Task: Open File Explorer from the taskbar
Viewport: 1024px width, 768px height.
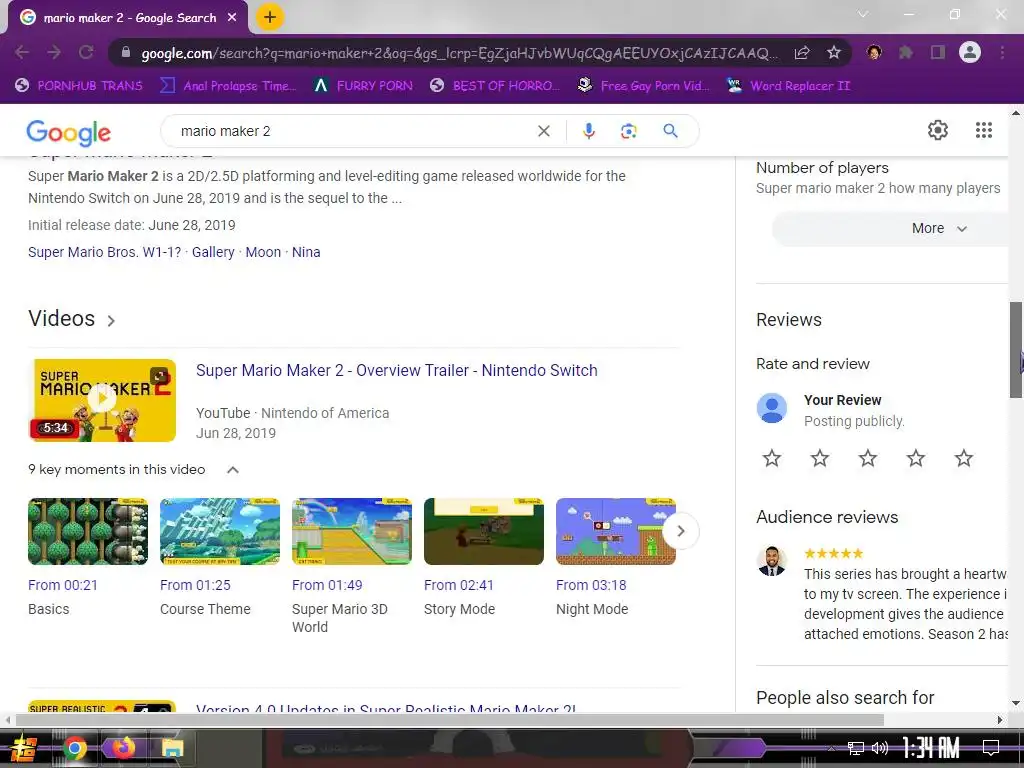Action: (172, 748)
